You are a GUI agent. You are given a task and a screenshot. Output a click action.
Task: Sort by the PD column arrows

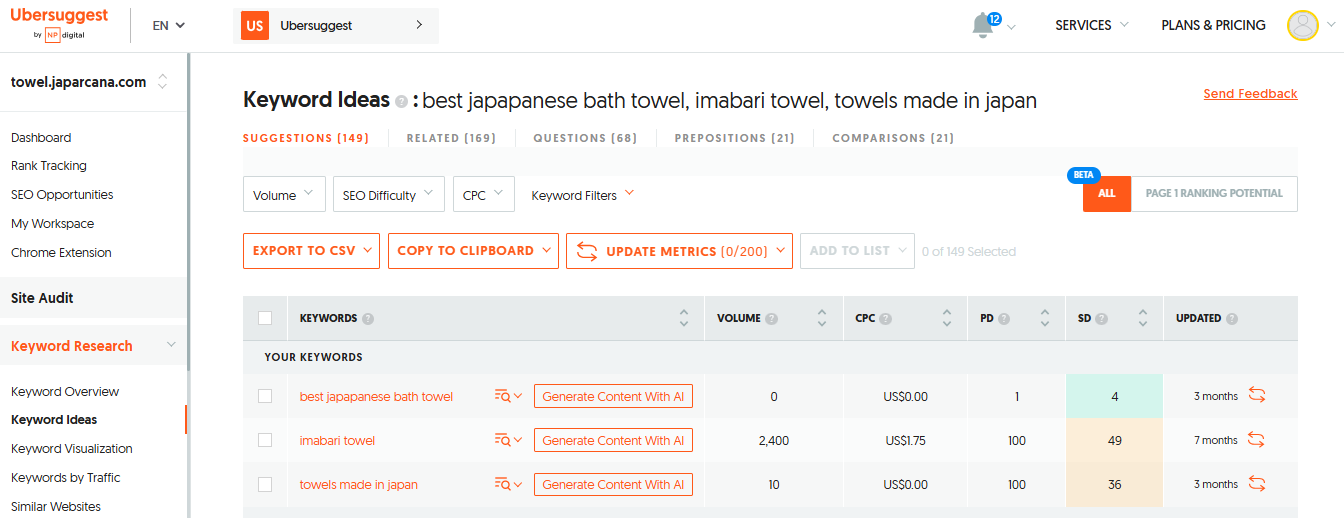1045,318
